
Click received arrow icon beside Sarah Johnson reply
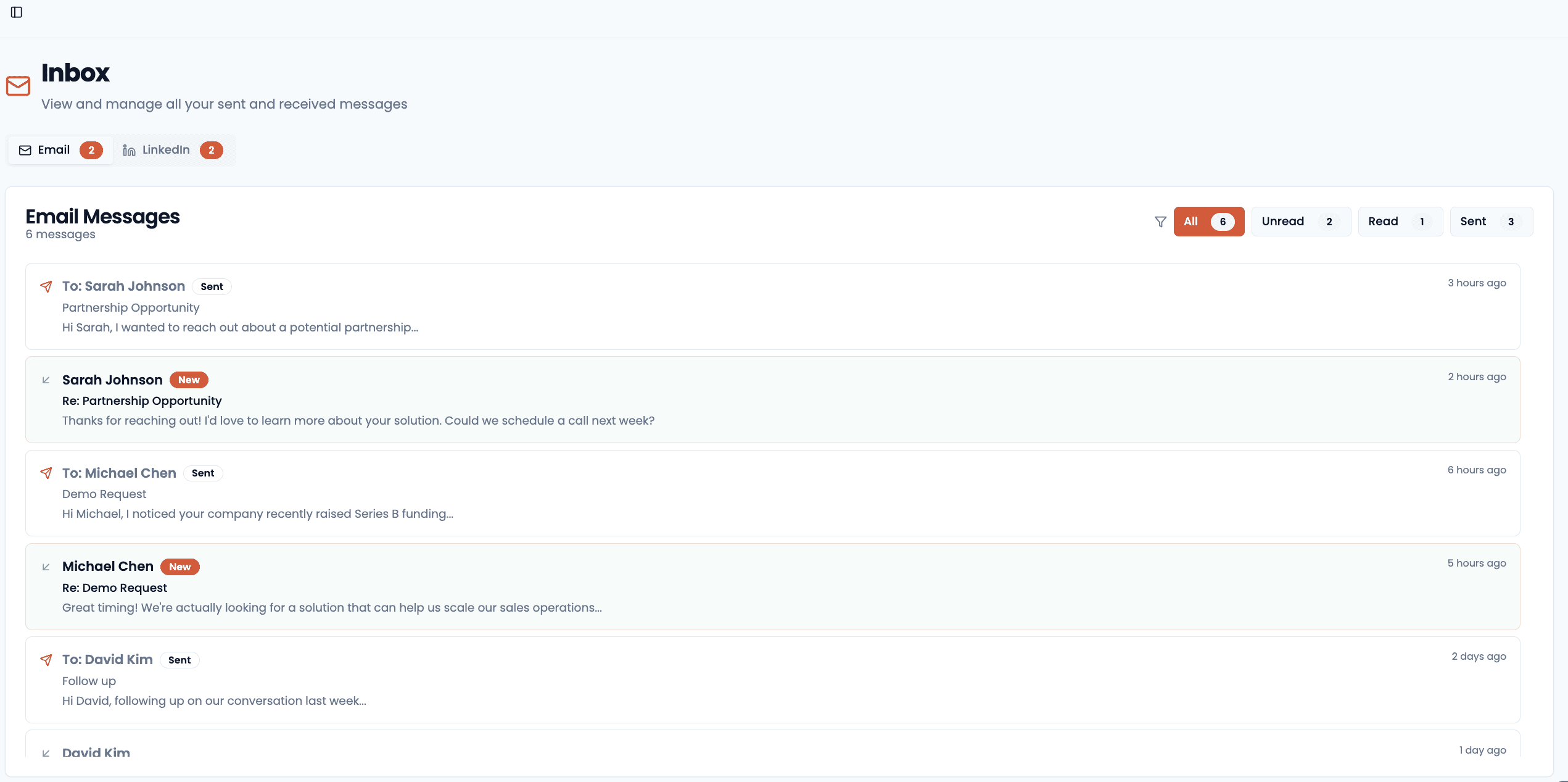(x=46, y=380)
